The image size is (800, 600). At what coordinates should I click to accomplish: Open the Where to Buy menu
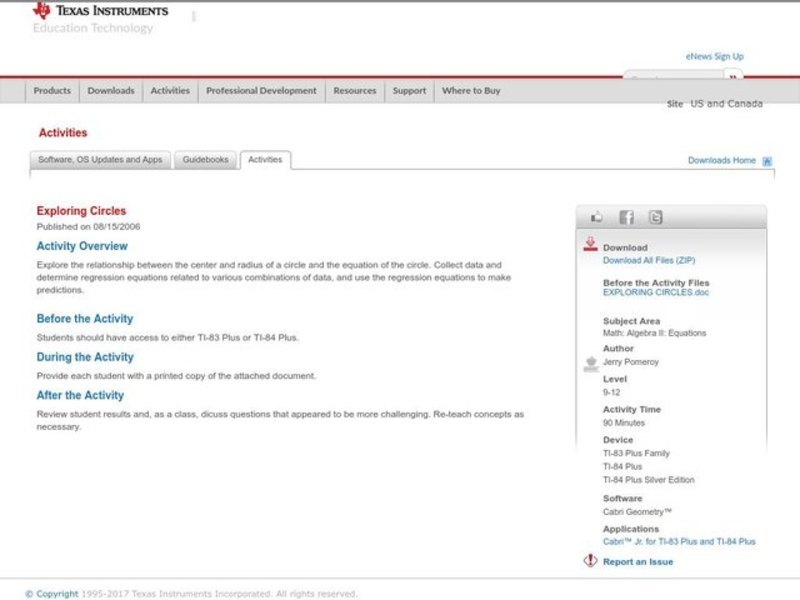pyautogui.click(x=471, y=91)
